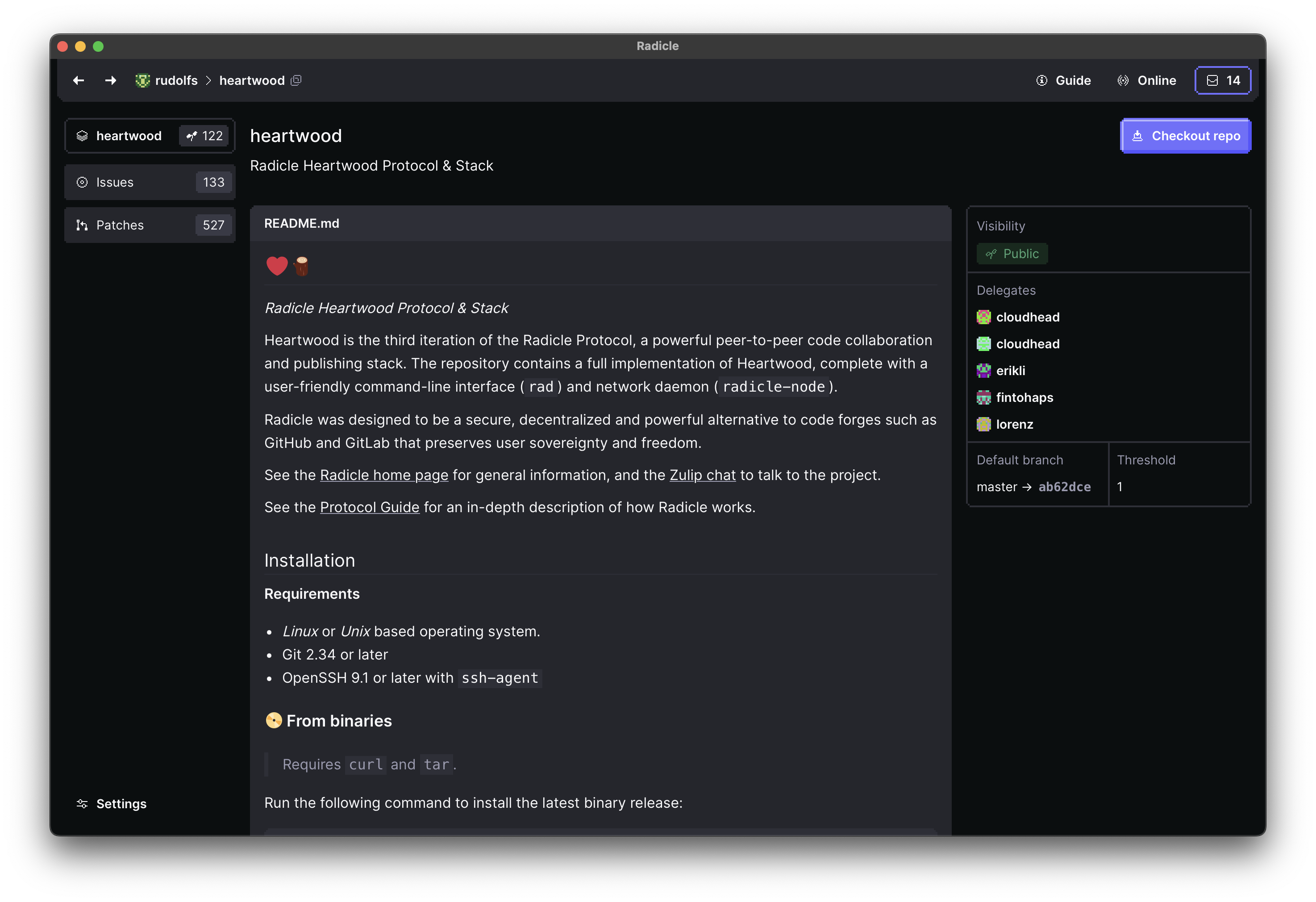Click lorenz's avatar icon

[984, 424]
